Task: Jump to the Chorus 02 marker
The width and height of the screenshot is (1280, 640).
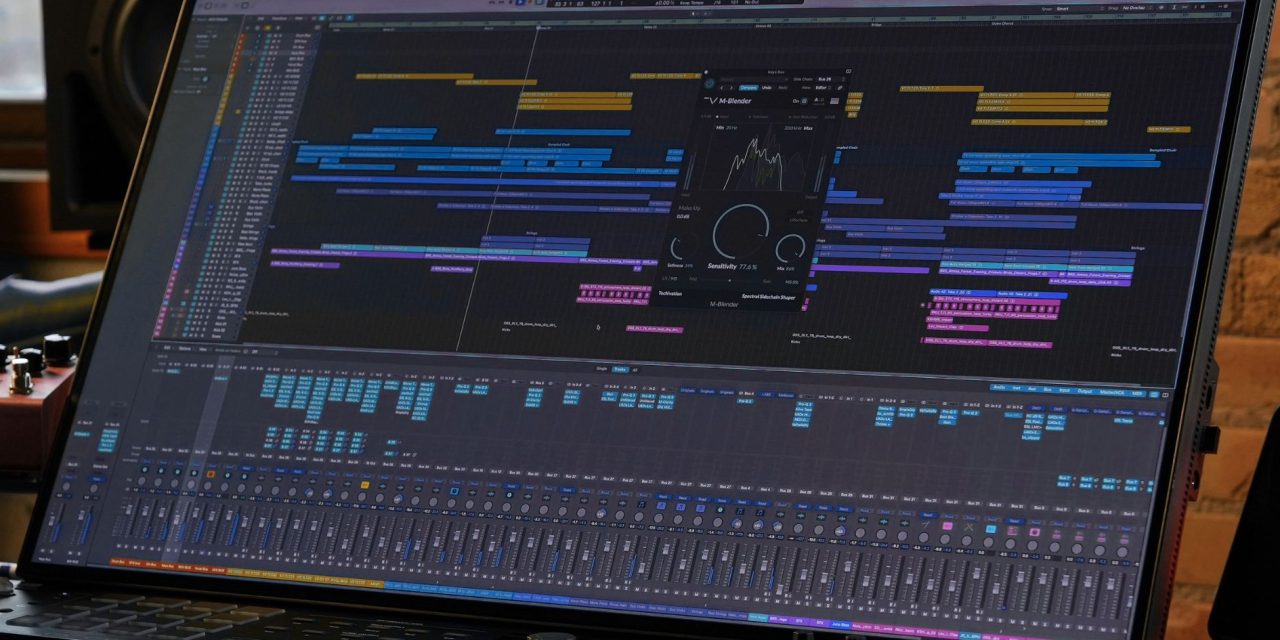Action: coord(763,26)
